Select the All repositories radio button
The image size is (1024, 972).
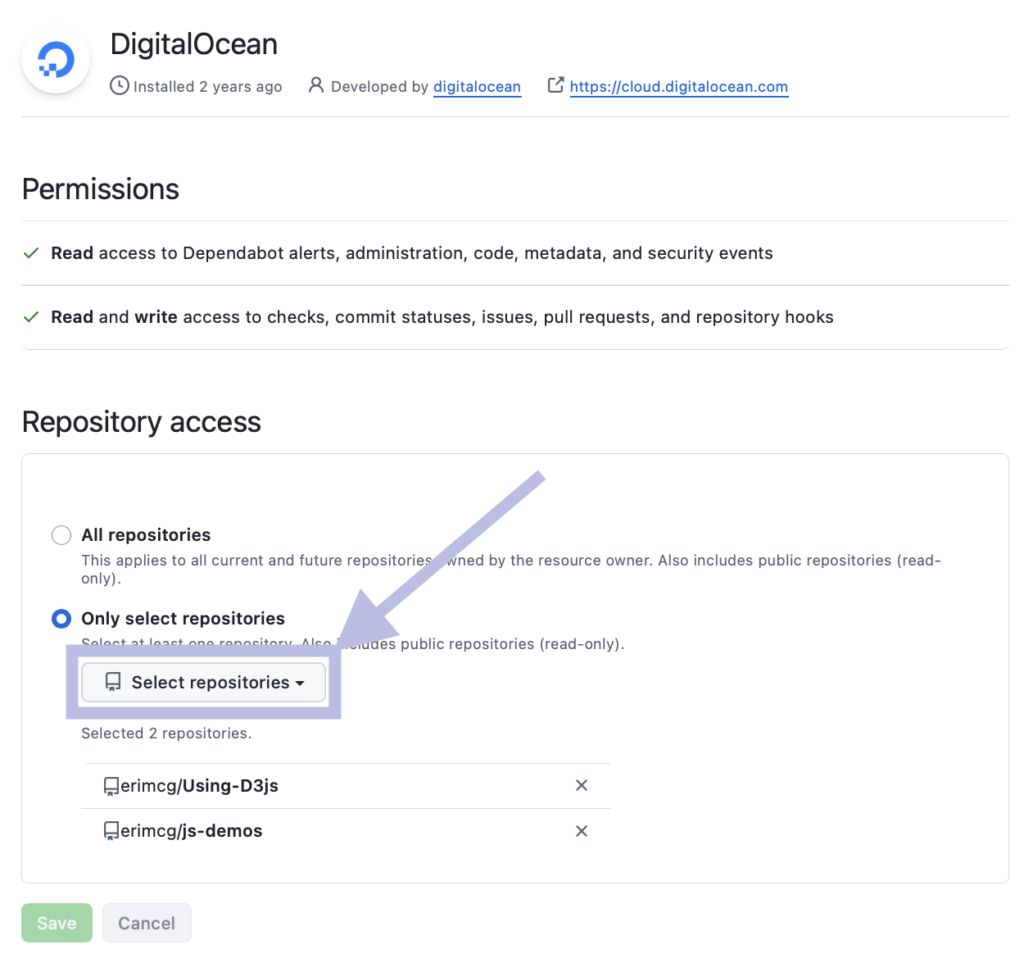[x=61, y=535]
